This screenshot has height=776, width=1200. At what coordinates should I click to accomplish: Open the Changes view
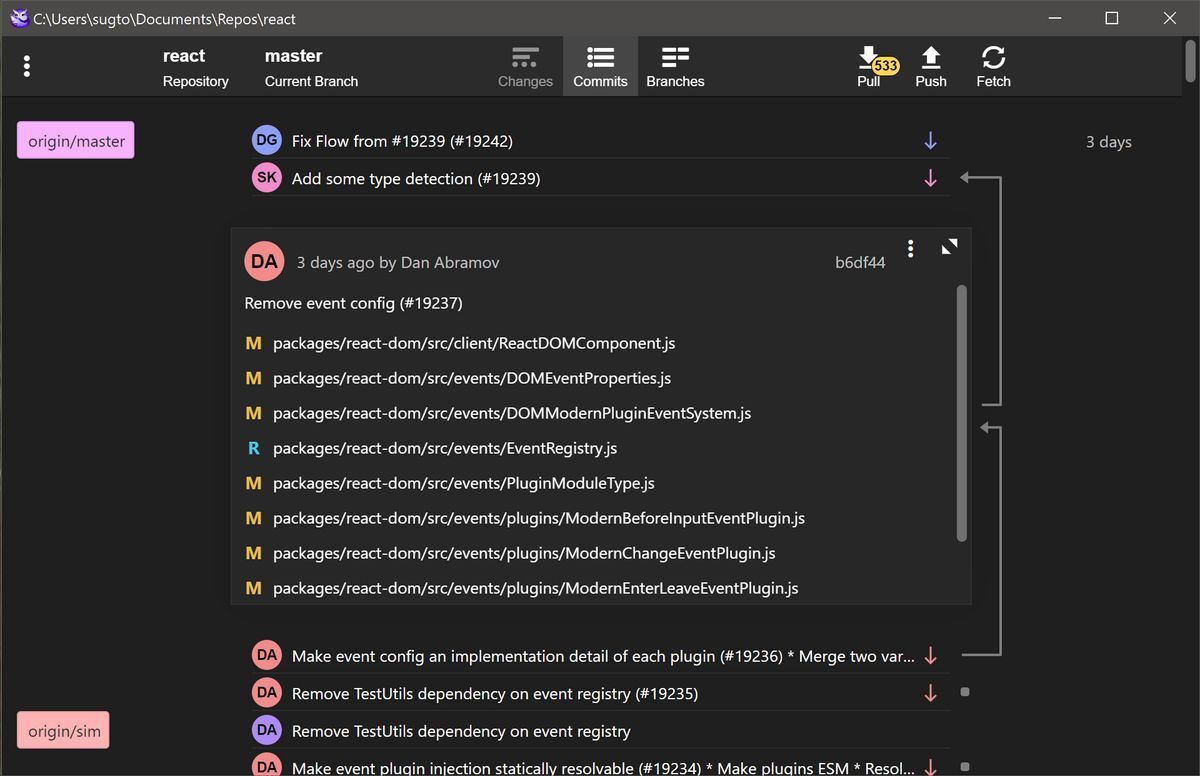tap(525, 67)
